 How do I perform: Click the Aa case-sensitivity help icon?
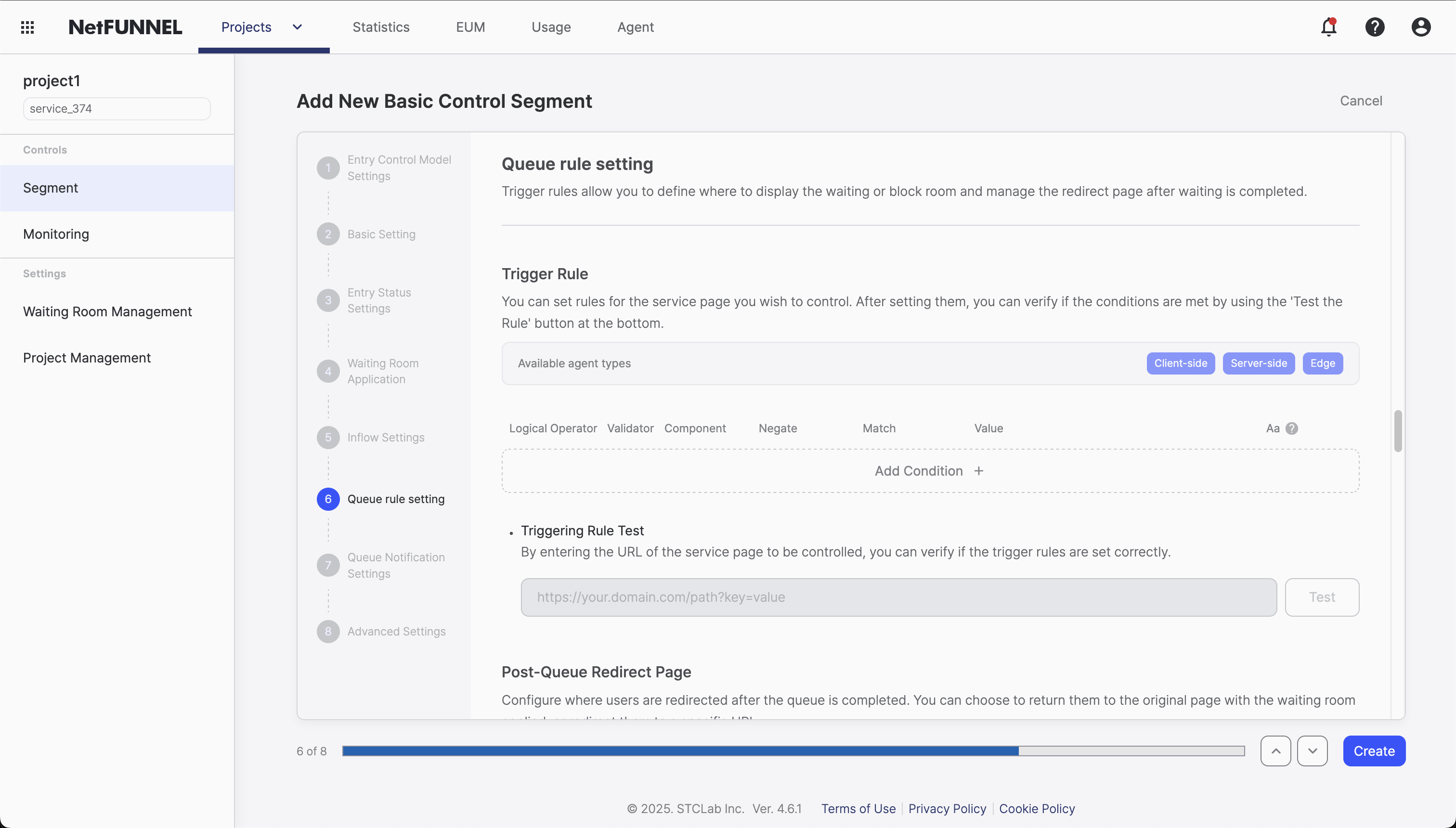[1292, 428]
